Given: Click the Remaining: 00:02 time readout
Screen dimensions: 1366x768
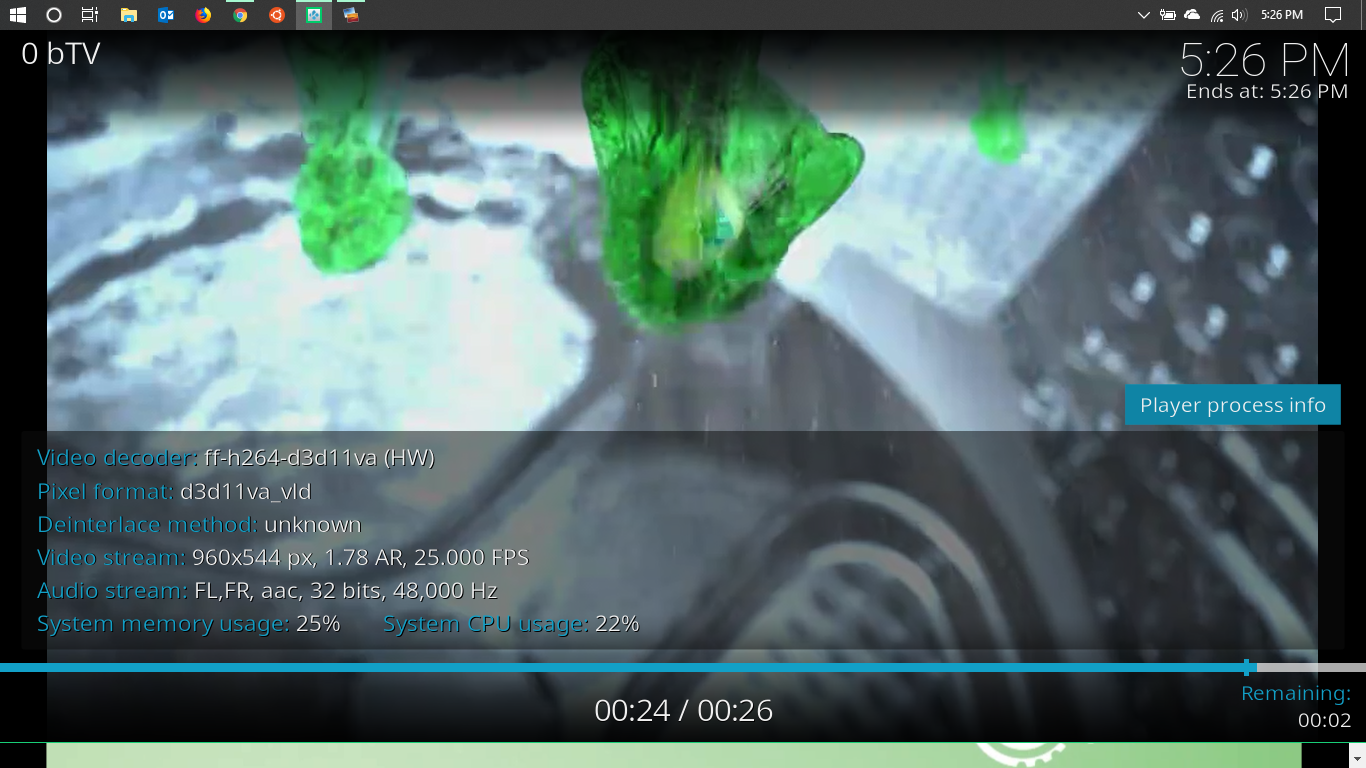Looking at the screenshot, I should coord(1296,706).
